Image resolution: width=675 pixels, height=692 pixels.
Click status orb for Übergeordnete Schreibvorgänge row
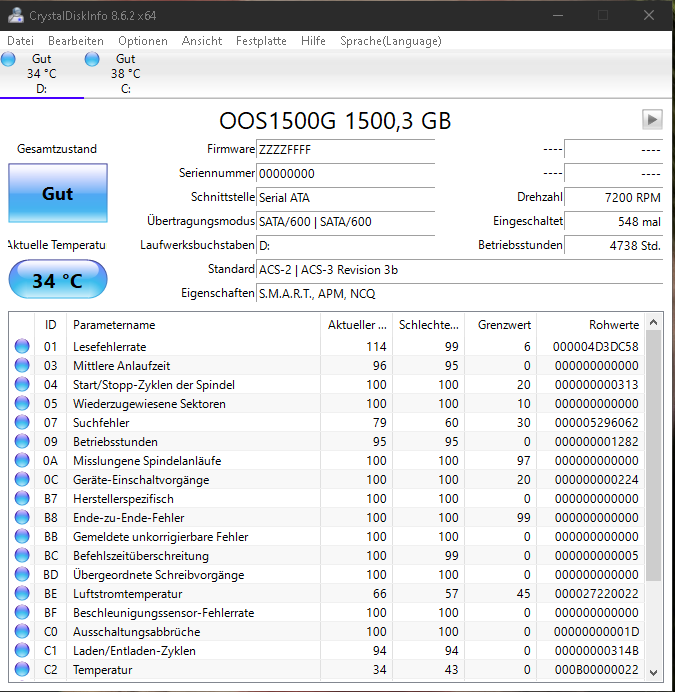click(x=22, y=574)
